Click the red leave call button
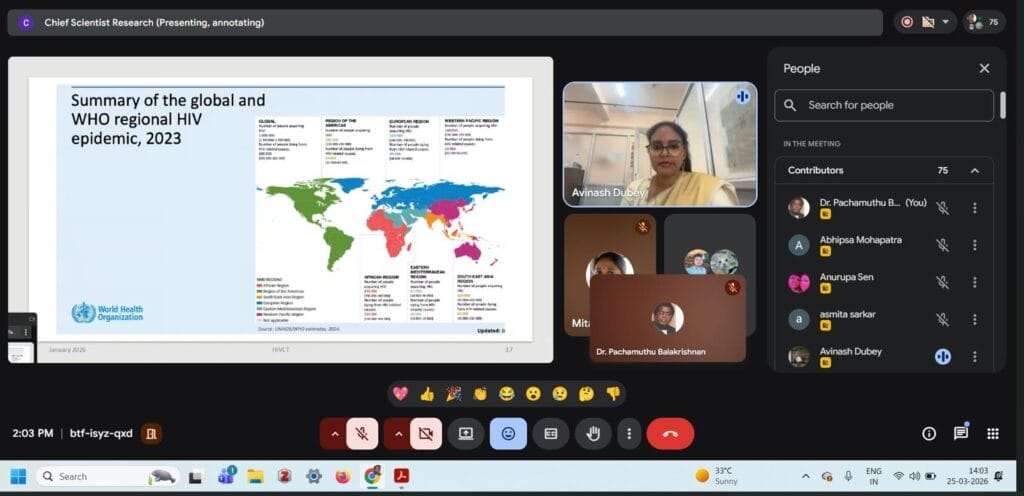This screenshot has height=496, width=1024. point(670,433)
